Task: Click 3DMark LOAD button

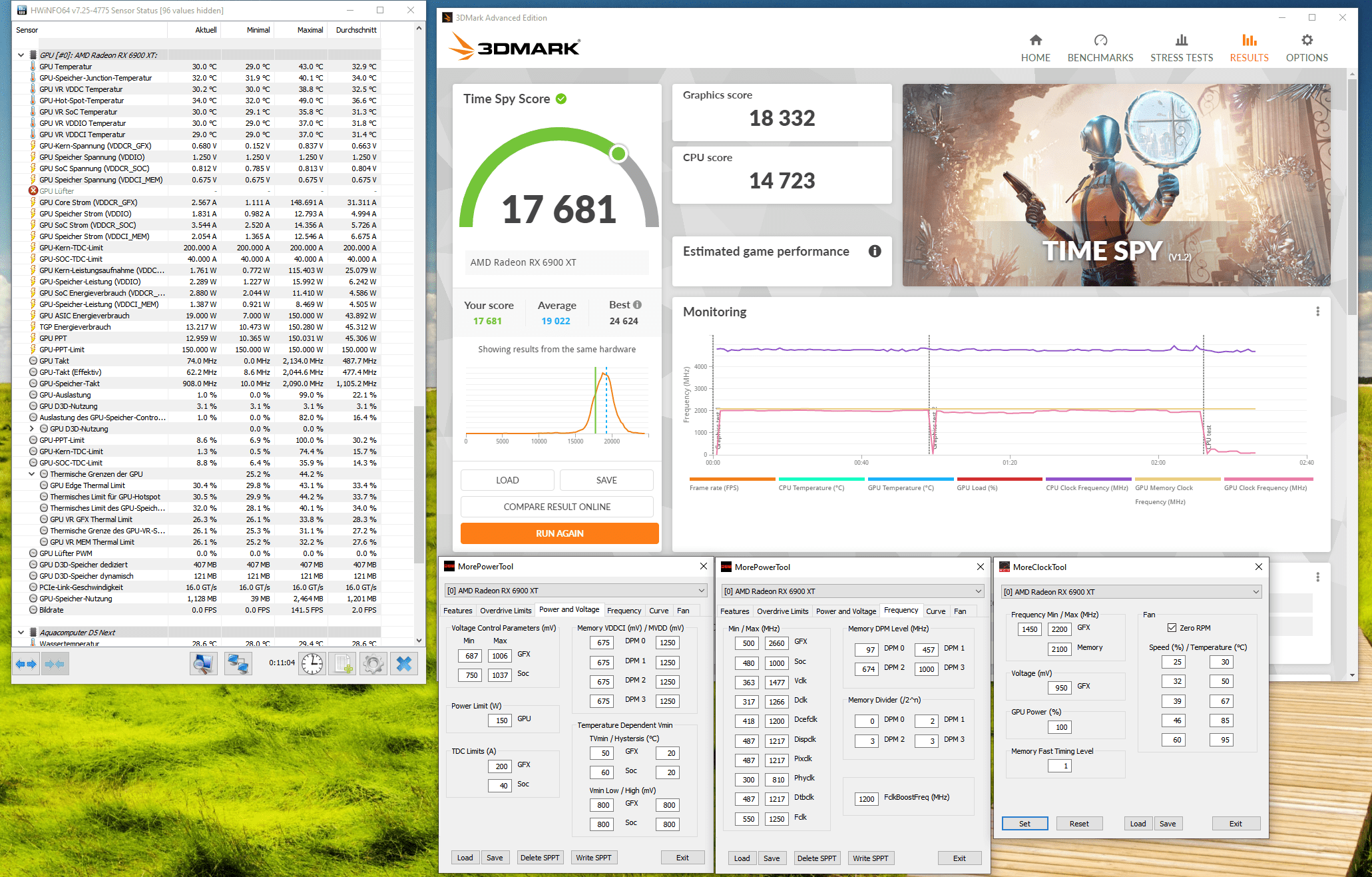Action: pos(507,480)
